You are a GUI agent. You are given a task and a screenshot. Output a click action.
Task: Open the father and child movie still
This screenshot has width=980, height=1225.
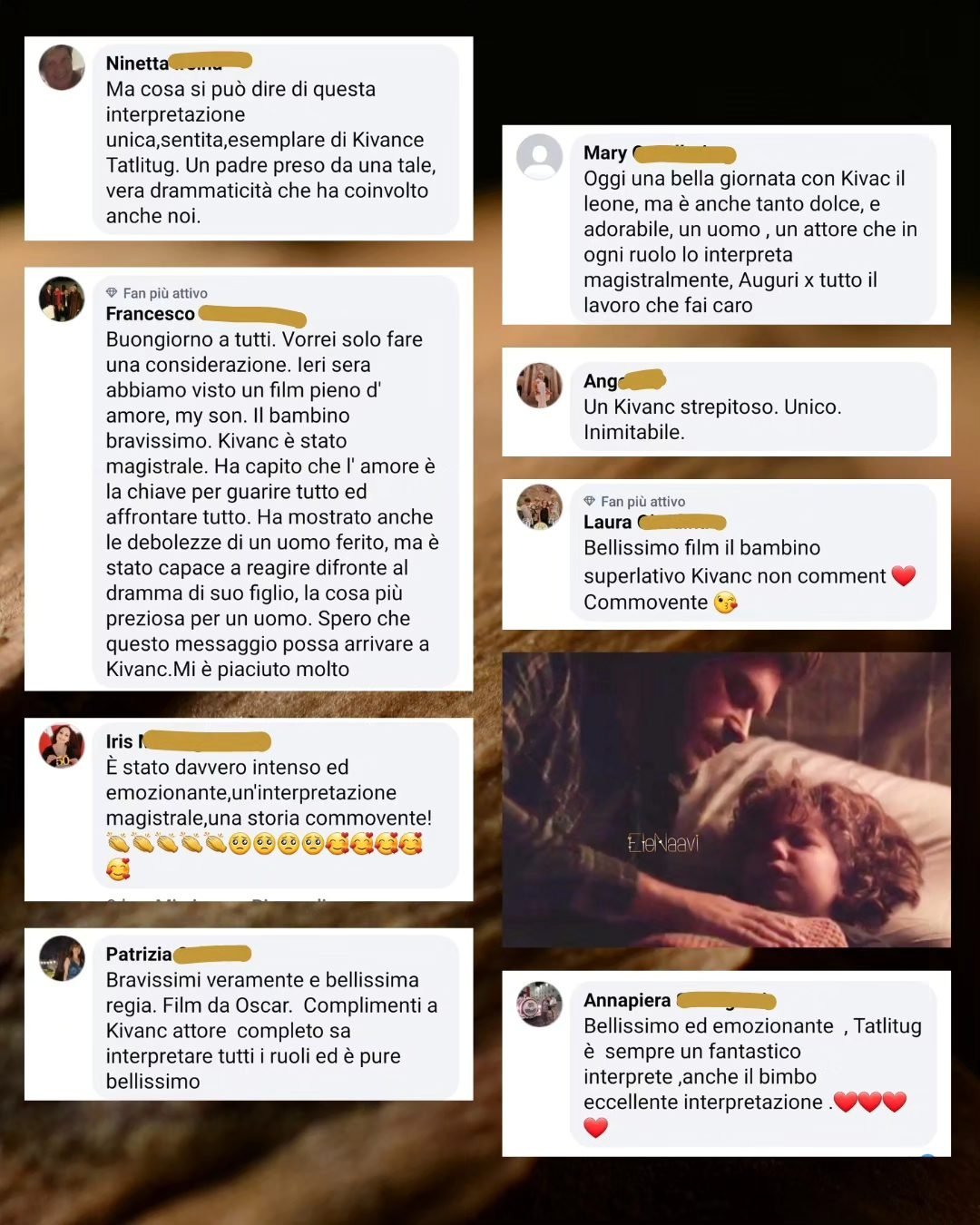726,799
